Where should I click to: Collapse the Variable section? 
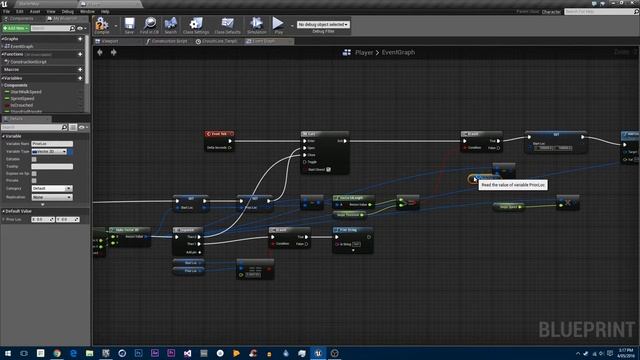coord(3,136)
